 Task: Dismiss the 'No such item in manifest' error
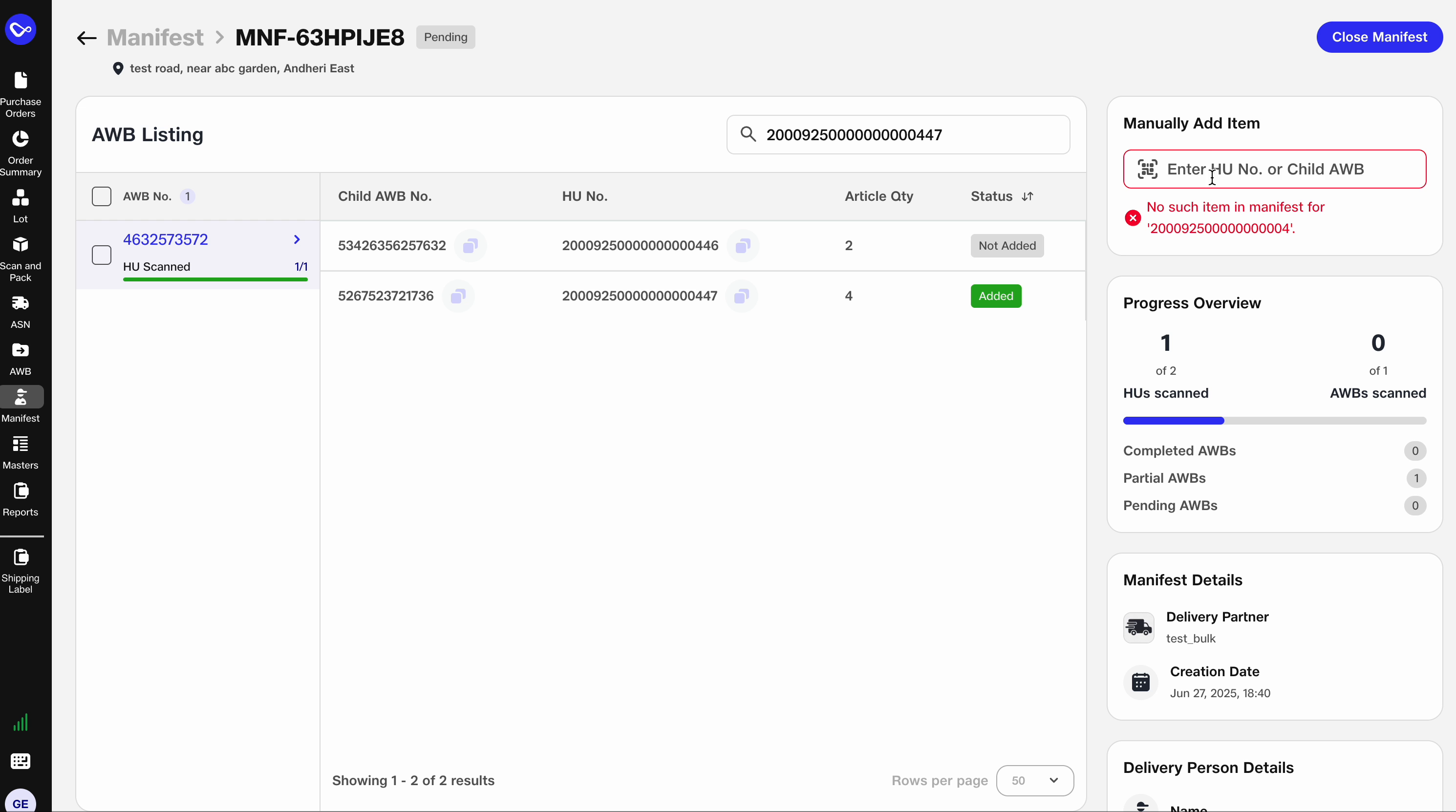(1132, 217)
